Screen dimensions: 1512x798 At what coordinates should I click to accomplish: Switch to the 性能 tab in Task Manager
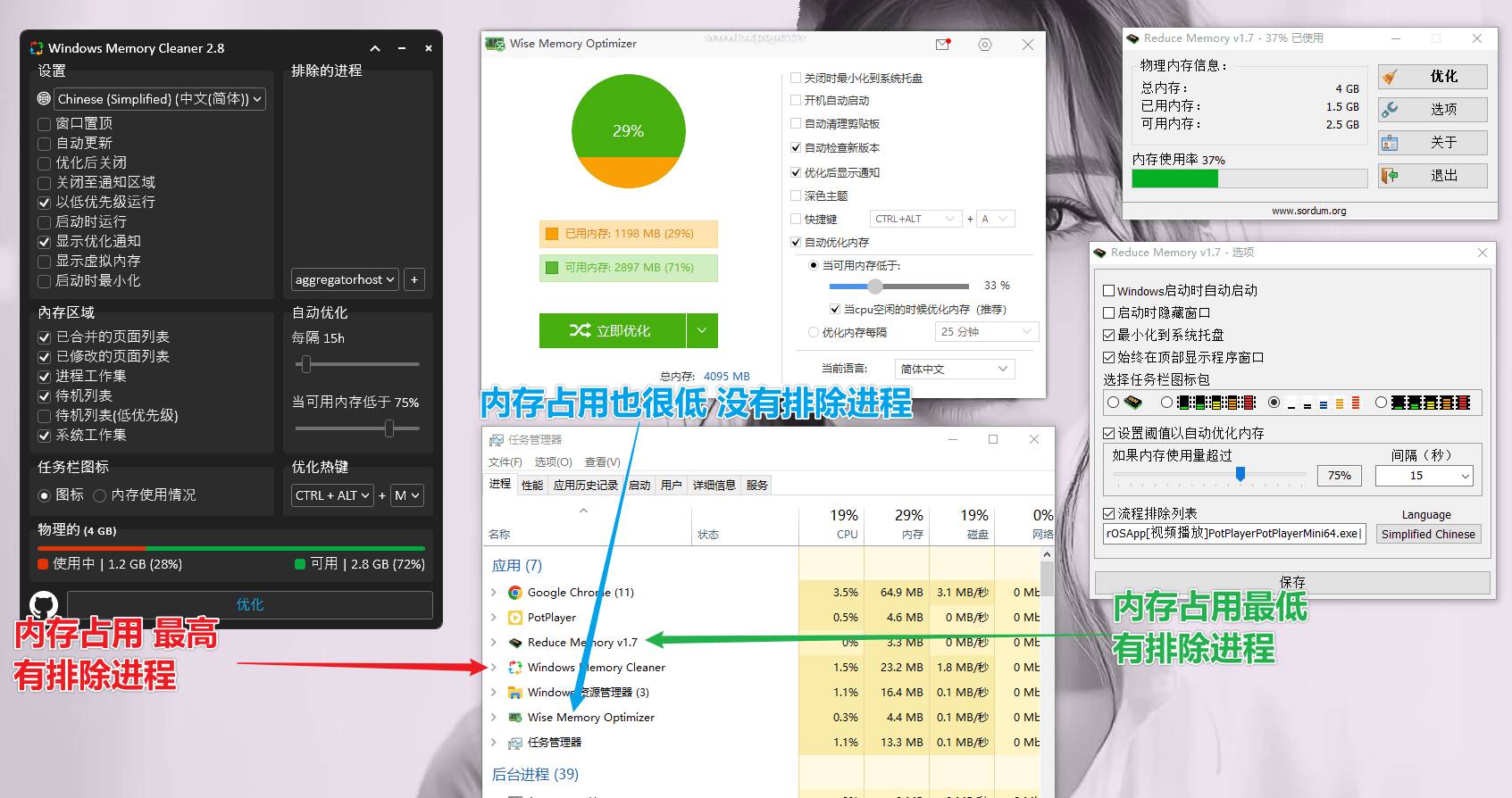click(x=532, y=486)
